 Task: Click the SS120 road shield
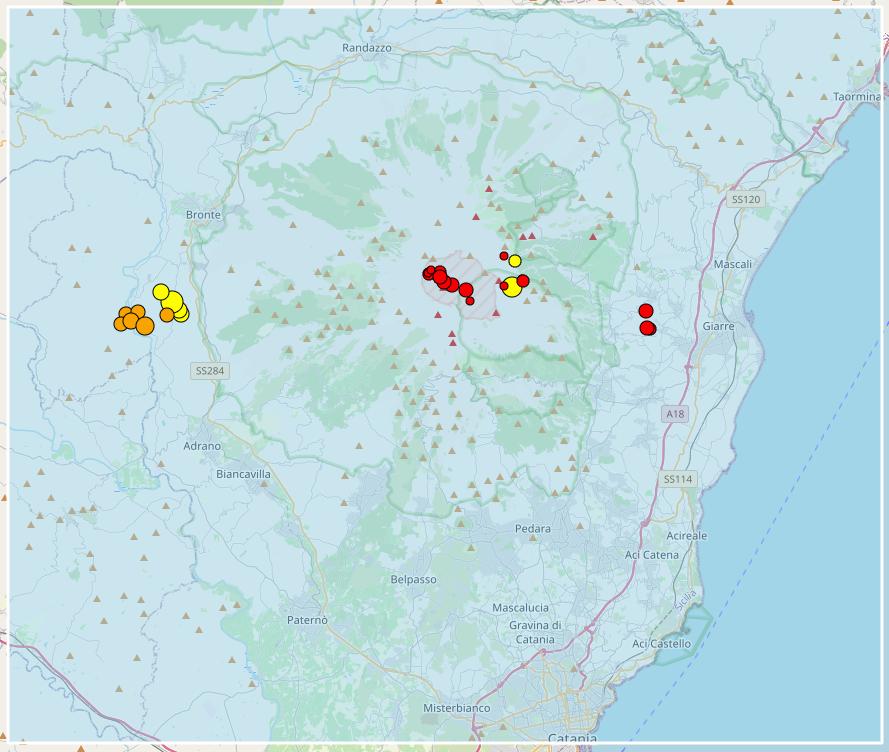[746, 200]
